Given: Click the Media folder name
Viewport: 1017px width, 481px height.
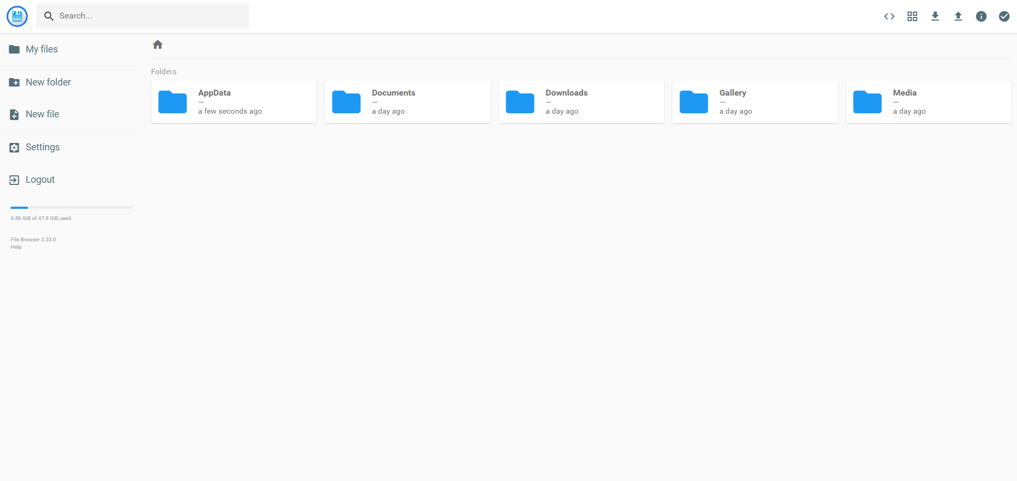Looking at the screenshot, I should click(905, 93).
